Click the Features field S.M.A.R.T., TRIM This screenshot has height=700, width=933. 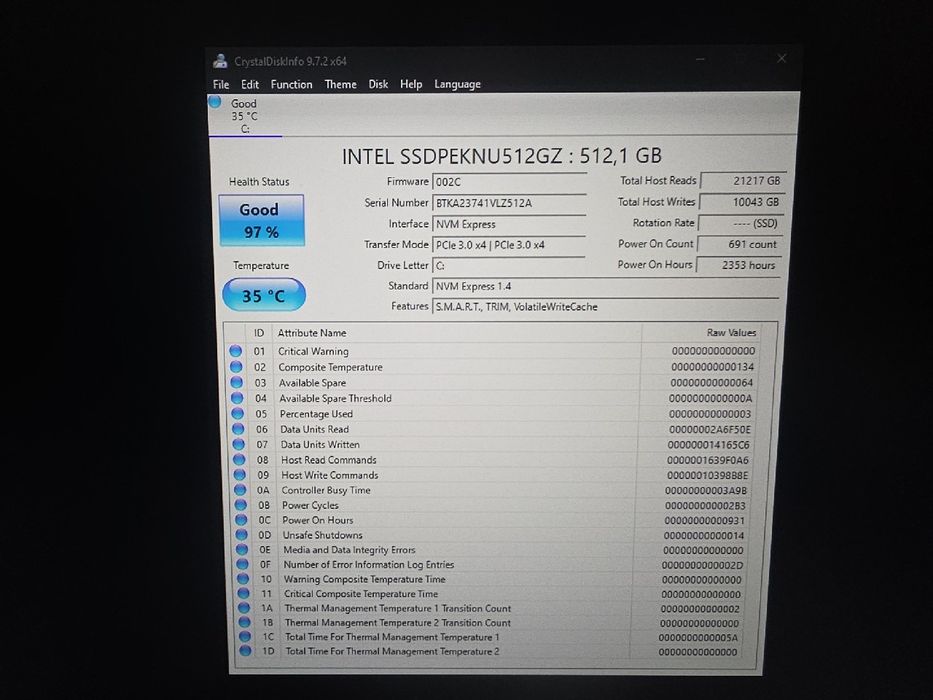click(605, 307)
